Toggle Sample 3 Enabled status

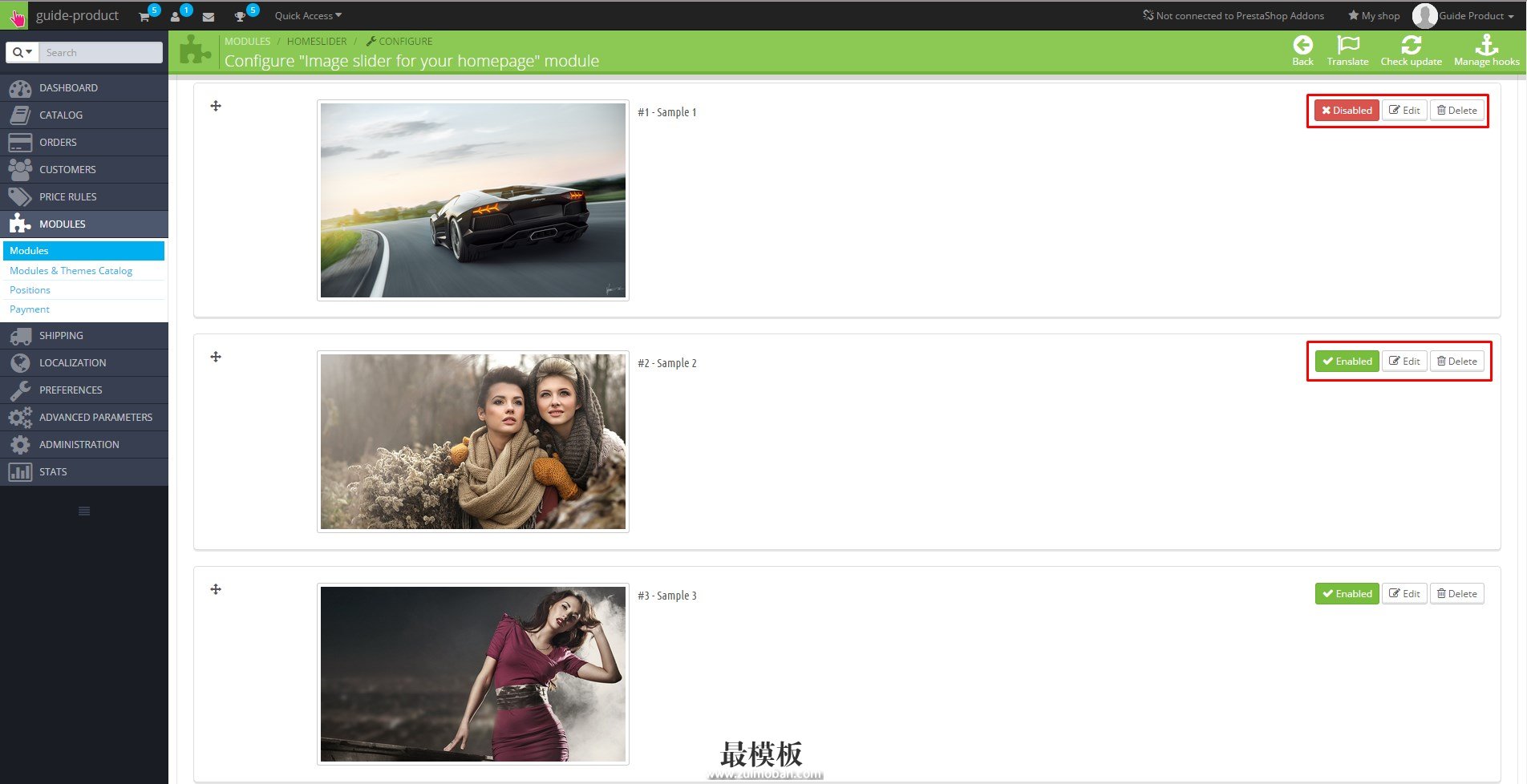click(1347, 594)
